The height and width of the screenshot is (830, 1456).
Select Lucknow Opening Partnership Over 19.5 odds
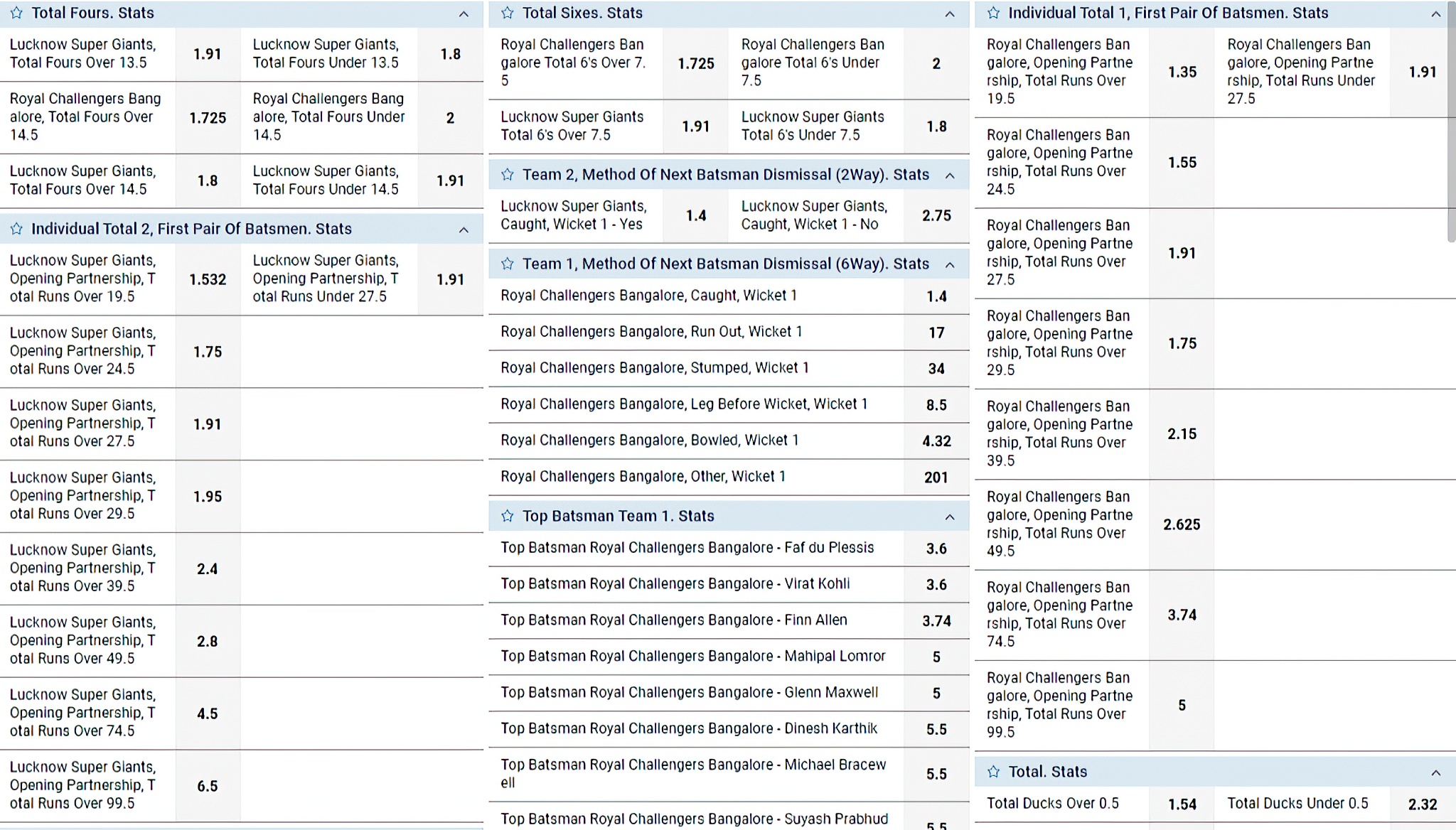(208, 280)
